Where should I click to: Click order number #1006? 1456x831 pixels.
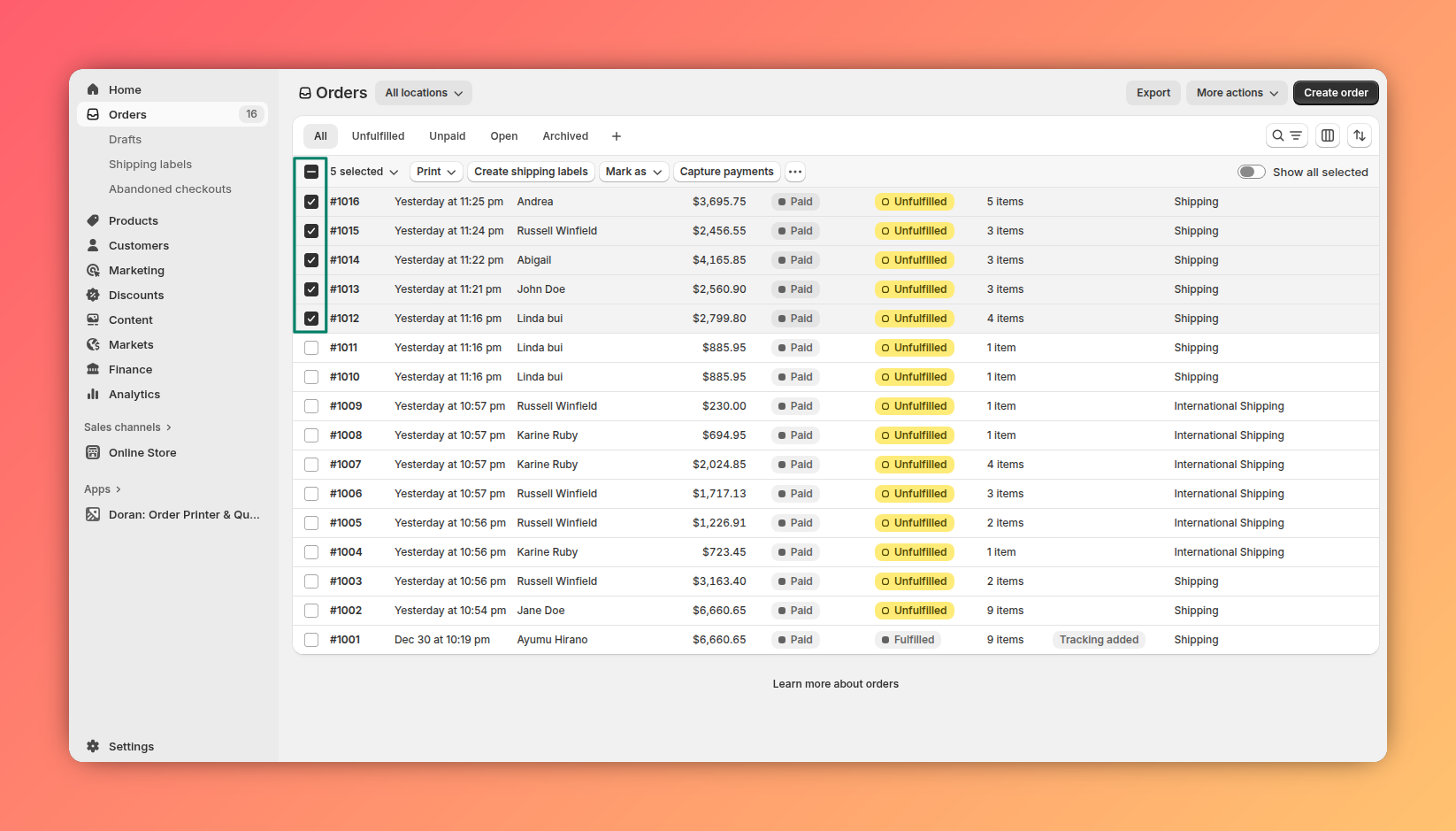[346, 494]
